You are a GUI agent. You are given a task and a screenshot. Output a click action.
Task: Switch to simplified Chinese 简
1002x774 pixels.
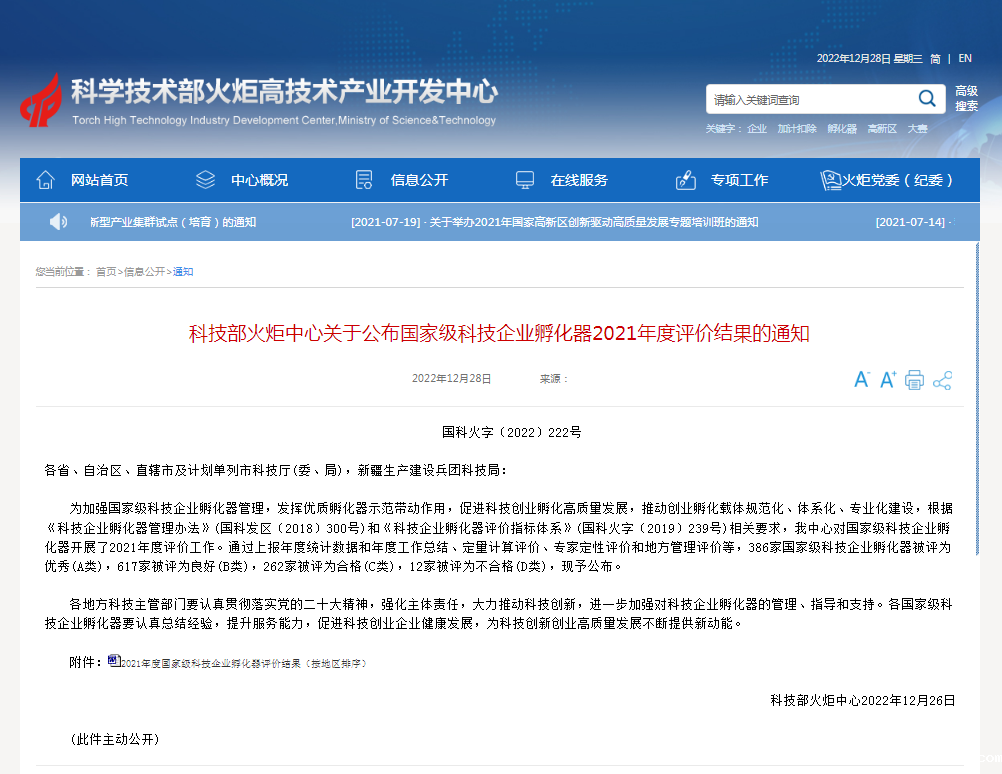(x=935, y=59)
